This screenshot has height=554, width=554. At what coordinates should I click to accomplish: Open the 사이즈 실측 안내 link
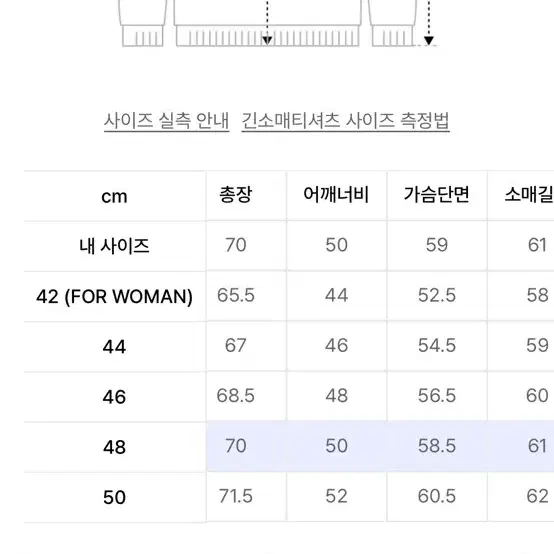[x=166, y=121]
